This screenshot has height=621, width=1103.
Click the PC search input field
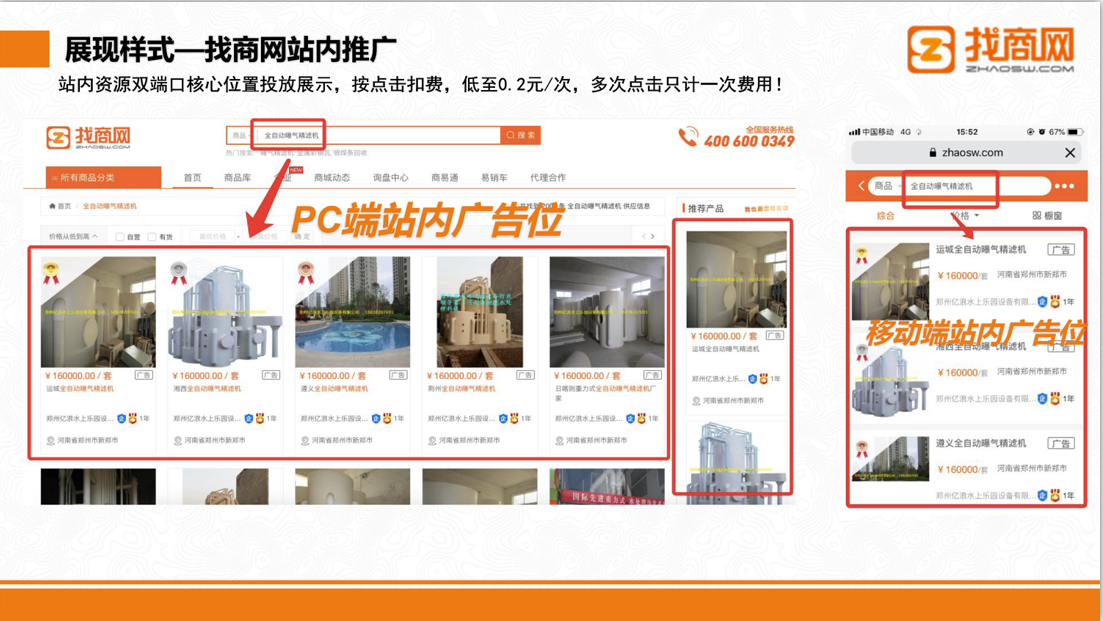(378, 135)
